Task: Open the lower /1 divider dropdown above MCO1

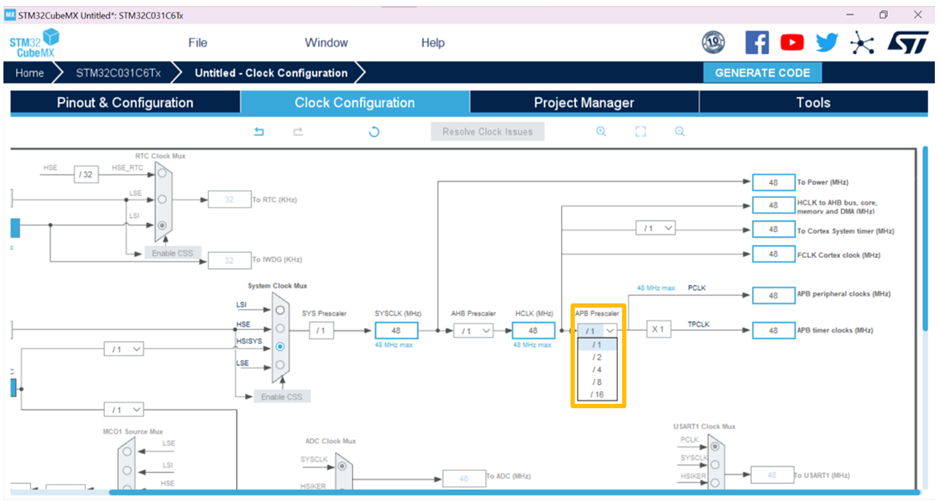Action: point(123,410)
